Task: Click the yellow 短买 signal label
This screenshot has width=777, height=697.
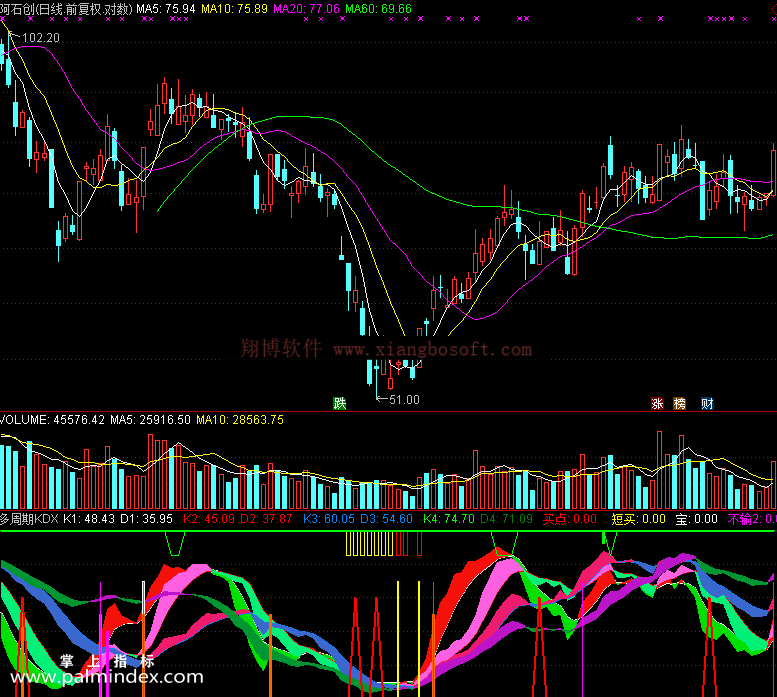Action: tap(638, 519)
